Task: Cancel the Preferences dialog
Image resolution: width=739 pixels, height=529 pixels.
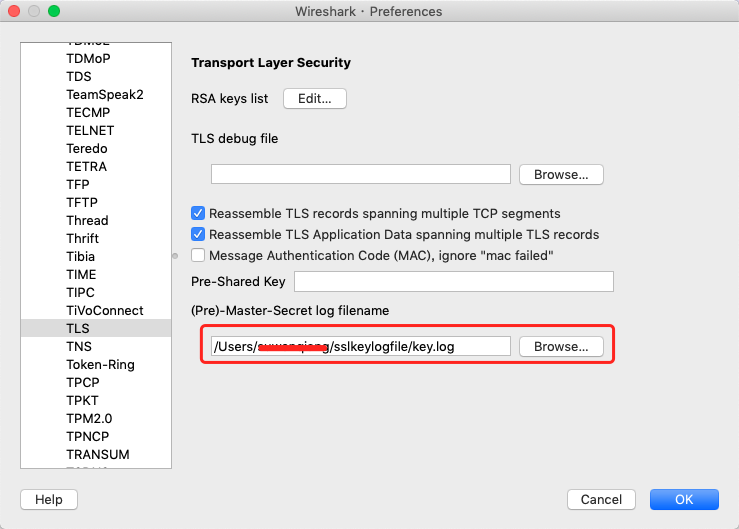Action: point(601,499)
